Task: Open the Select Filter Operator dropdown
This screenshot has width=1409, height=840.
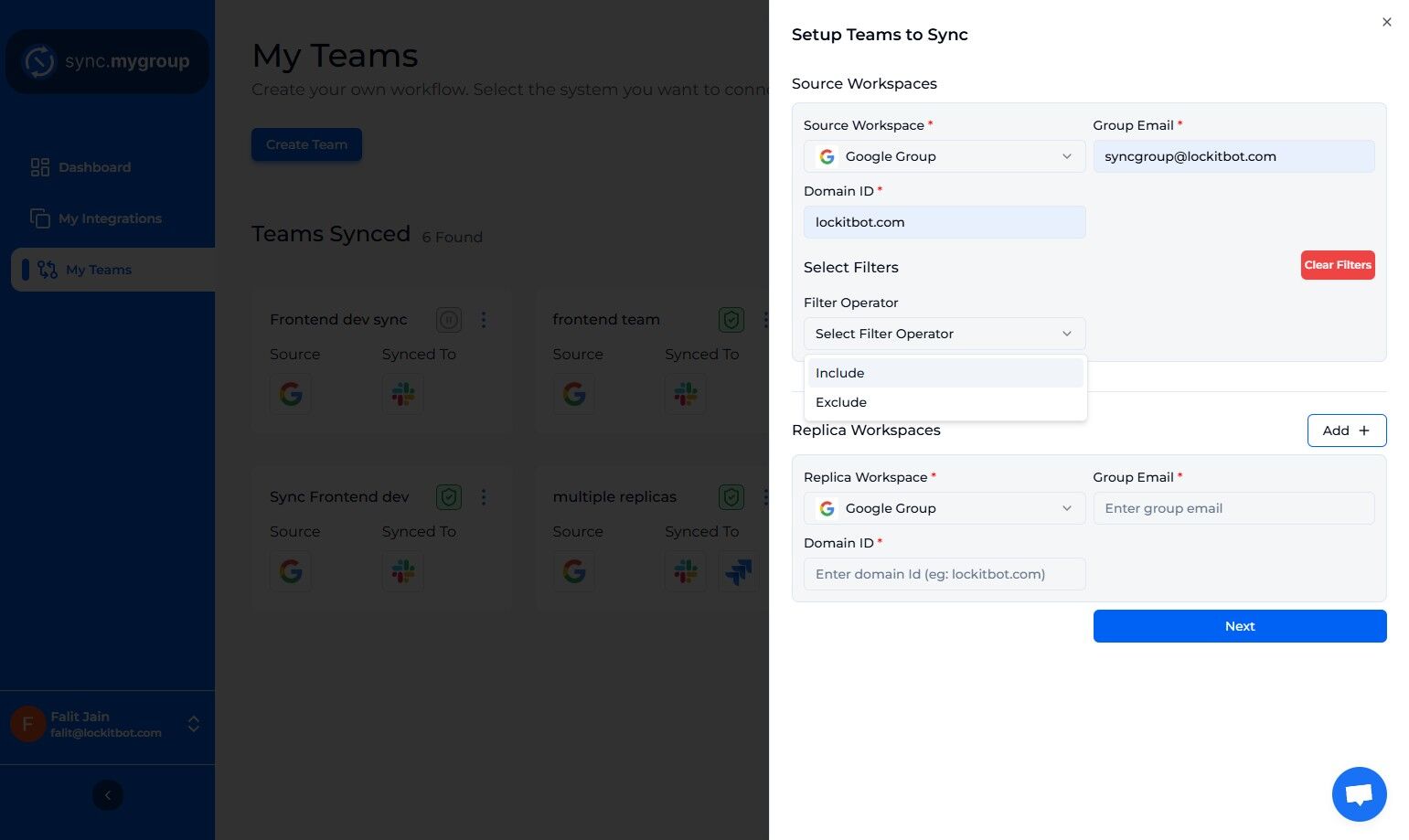Action: tap(945, 334)
